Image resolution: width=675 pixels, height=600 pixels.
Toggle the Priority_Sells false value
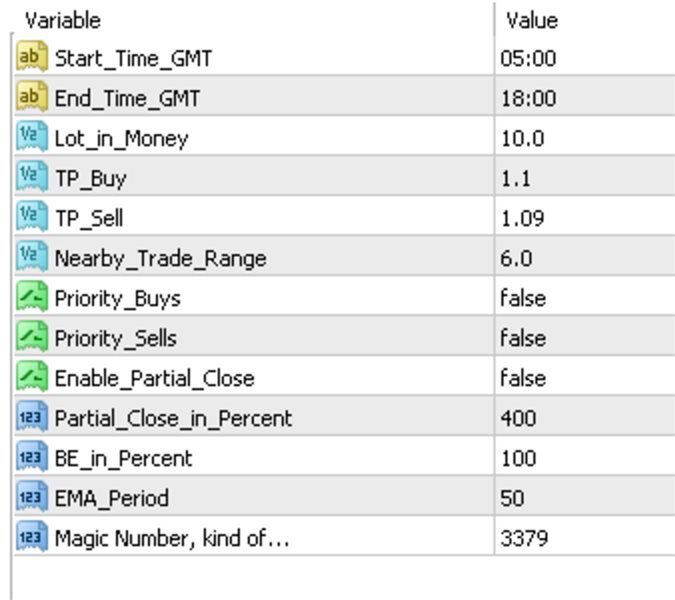[x=523, y=338]
